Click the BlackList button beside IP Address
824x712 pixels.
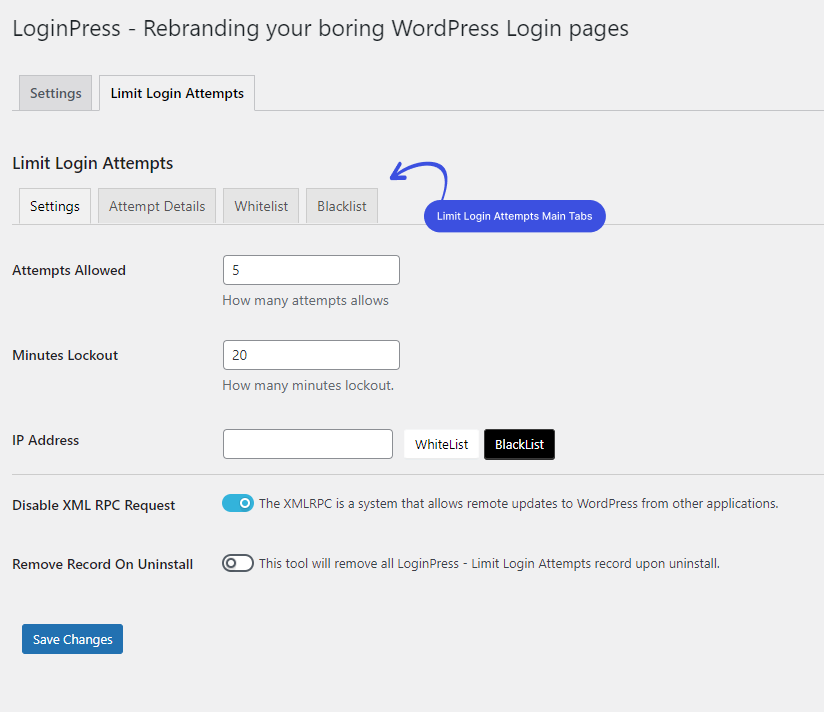[519, 445]
